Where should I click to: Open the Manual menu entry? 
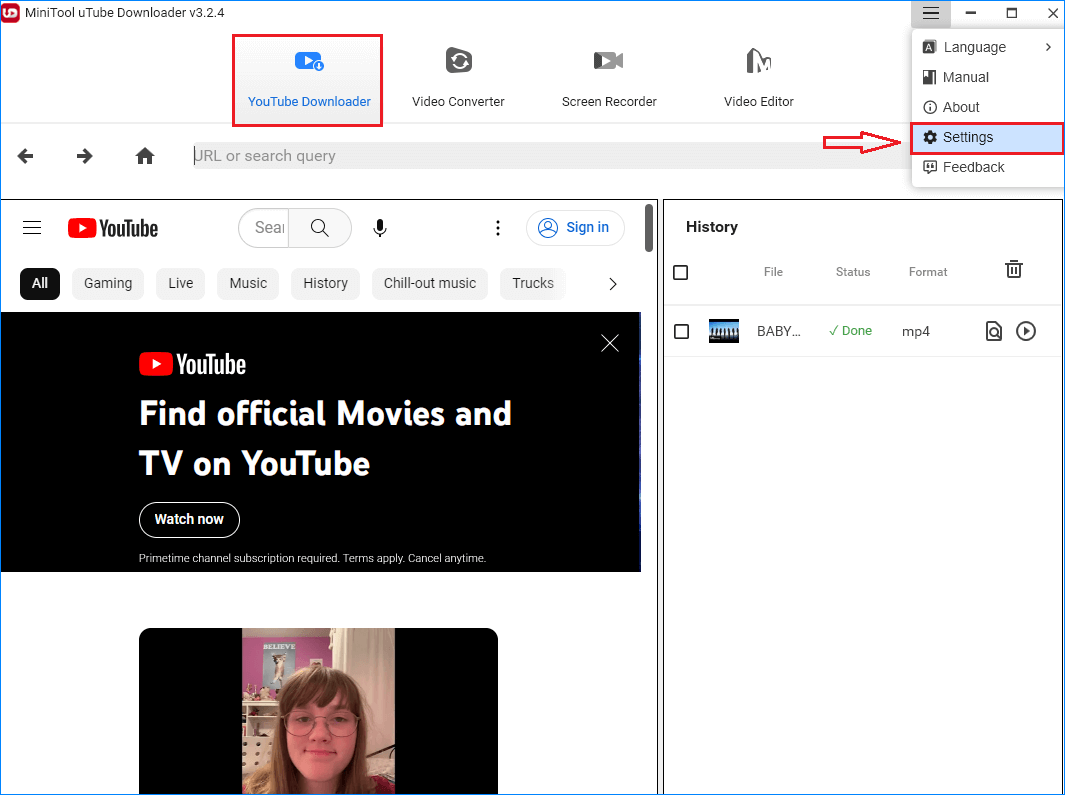click(988, 77)
